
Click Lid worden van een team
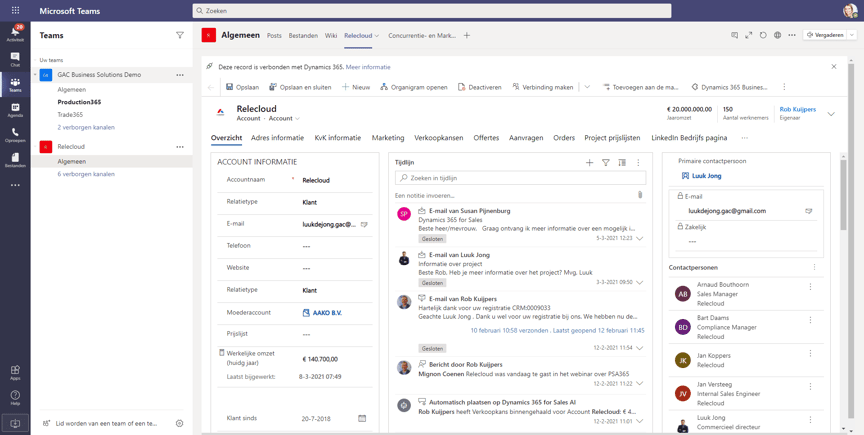102,423
